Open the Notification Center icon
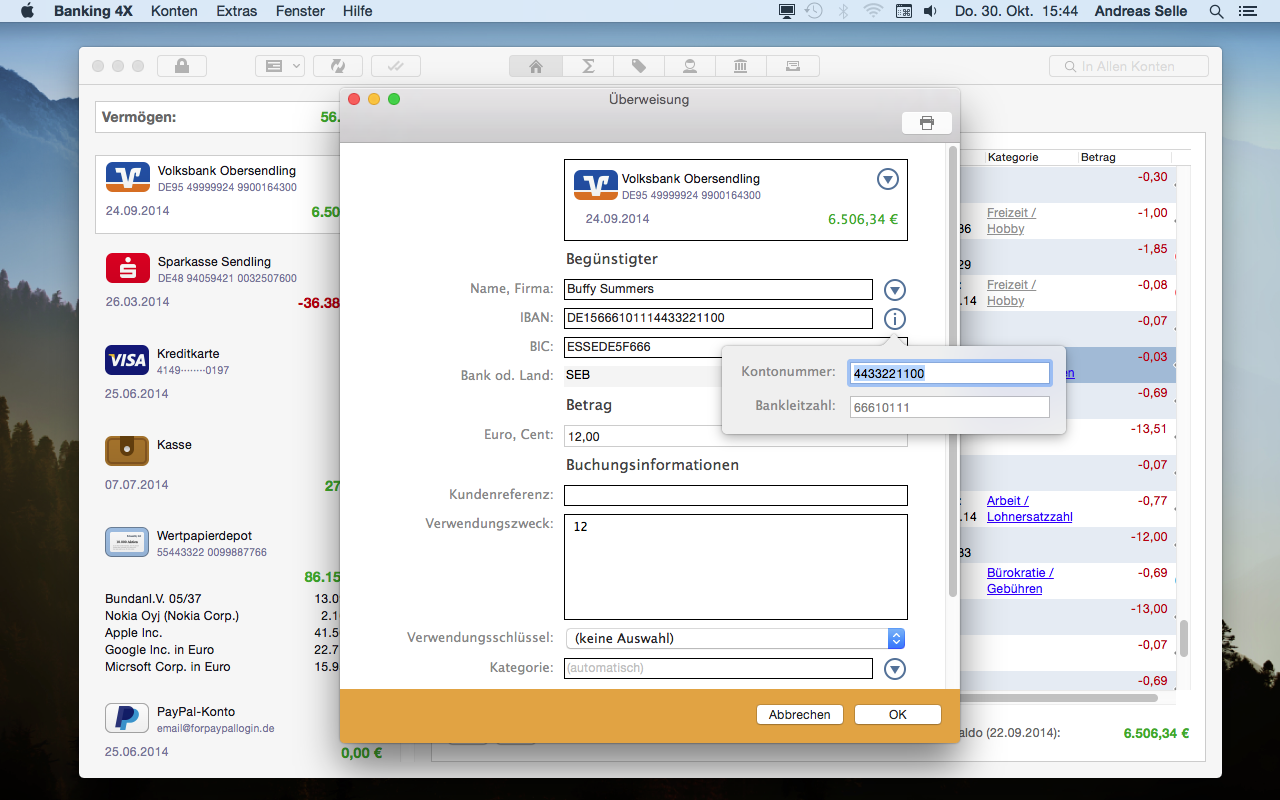1280x800 pixels. (x=1247, y=11)
